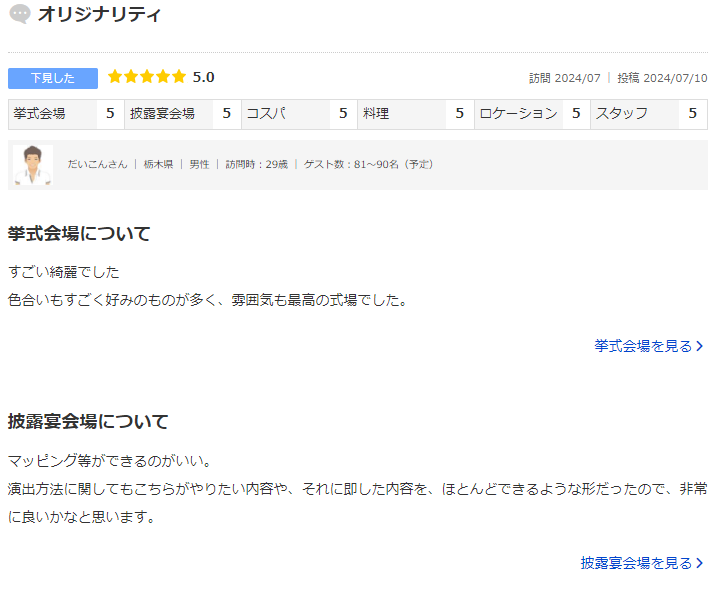The width and height of the screenshot is (719, 590).
Task: Open the 披露宴会場を見る link
Action: [636, 563]
